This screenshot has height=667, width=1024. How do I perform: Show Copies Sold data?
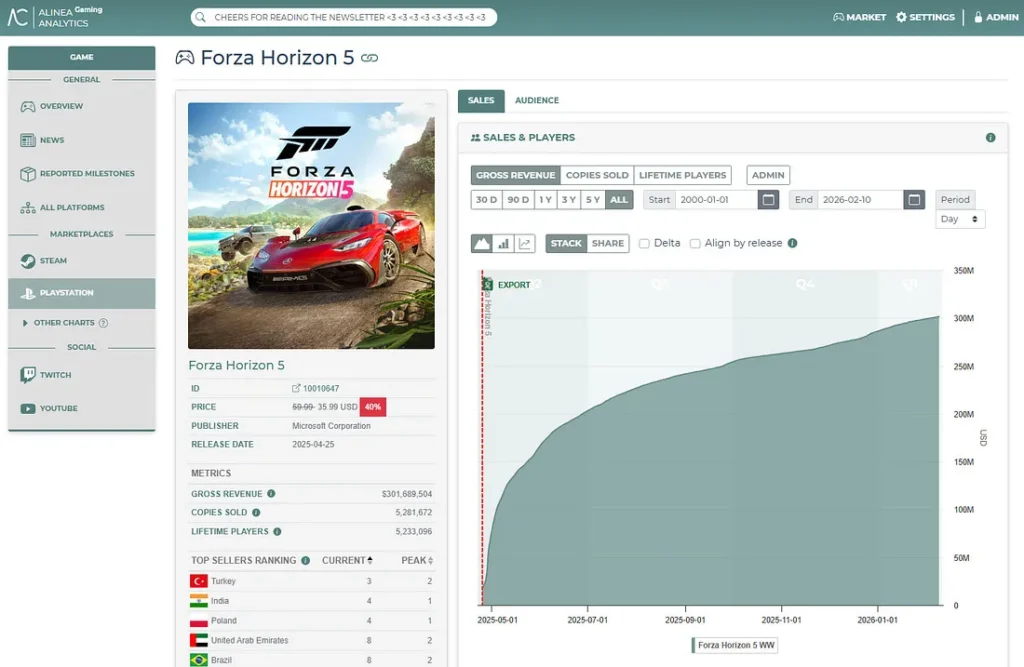click(x=597, y=175)
